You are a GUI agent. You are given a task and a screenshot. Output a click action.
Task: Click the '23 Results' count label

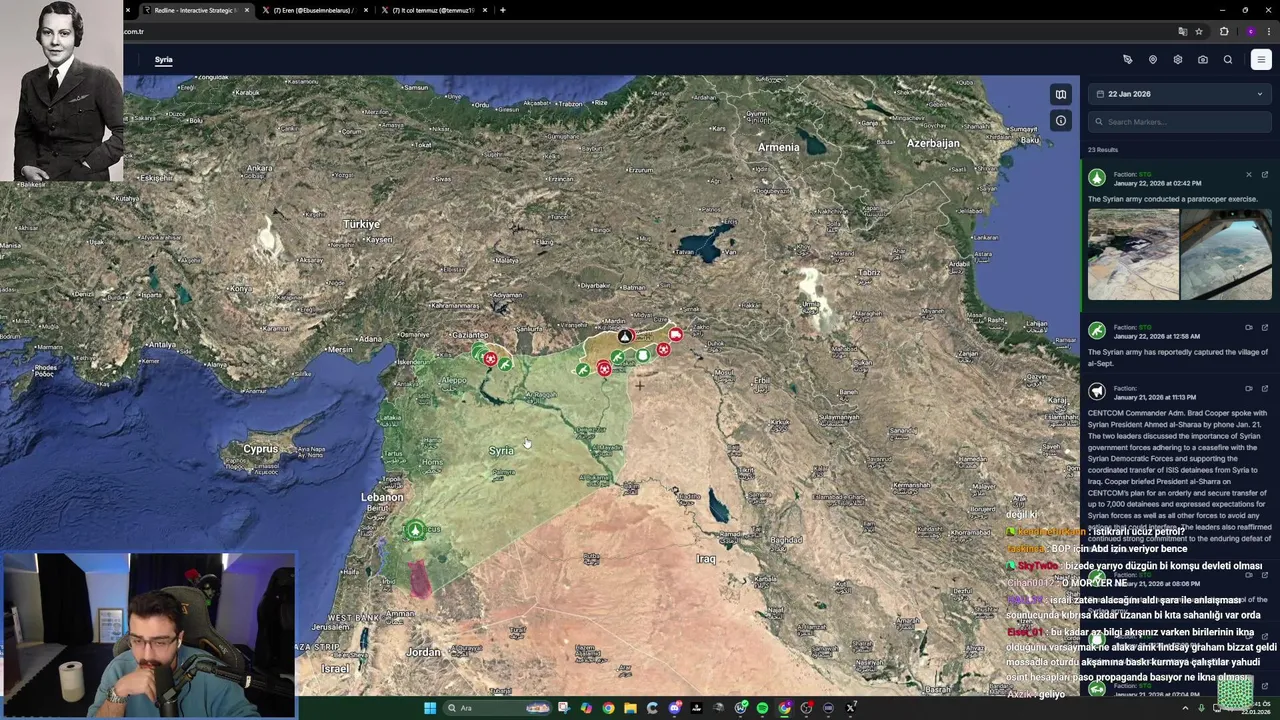(x=1103, y=150)
